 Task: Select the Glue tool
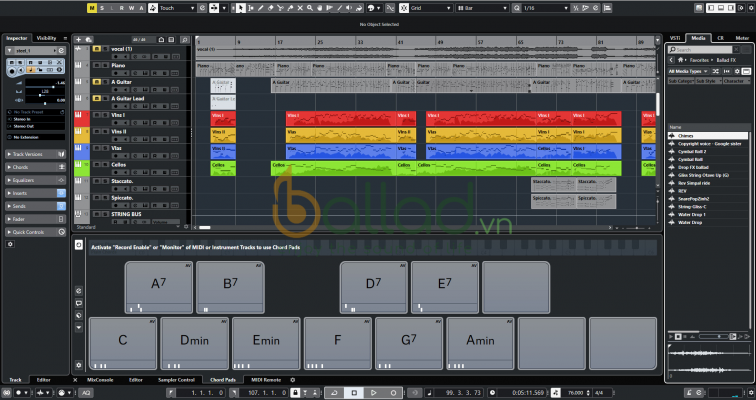pos(290,8)
